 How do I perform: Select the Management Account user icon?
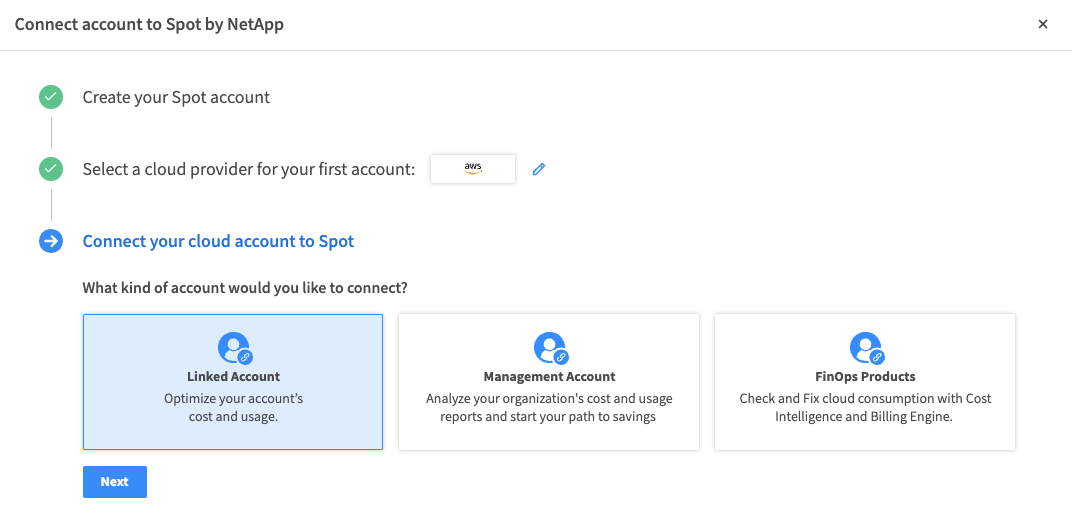(550, 348)
